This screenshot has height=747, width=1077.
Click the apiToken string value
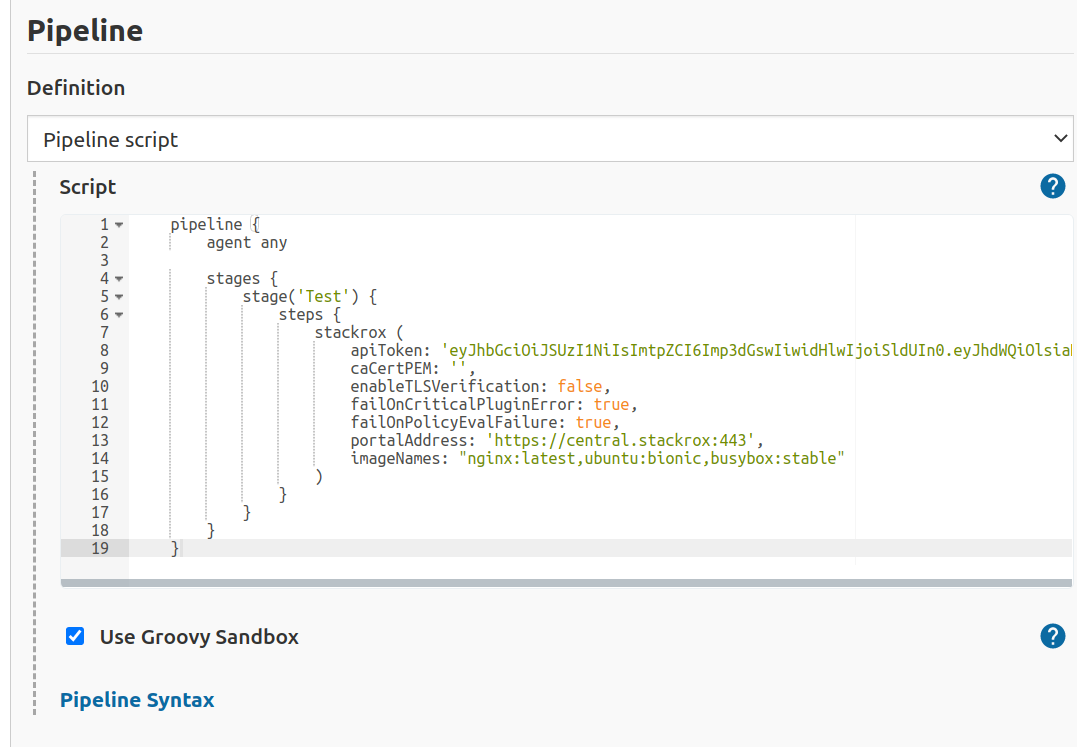point(700,349)
